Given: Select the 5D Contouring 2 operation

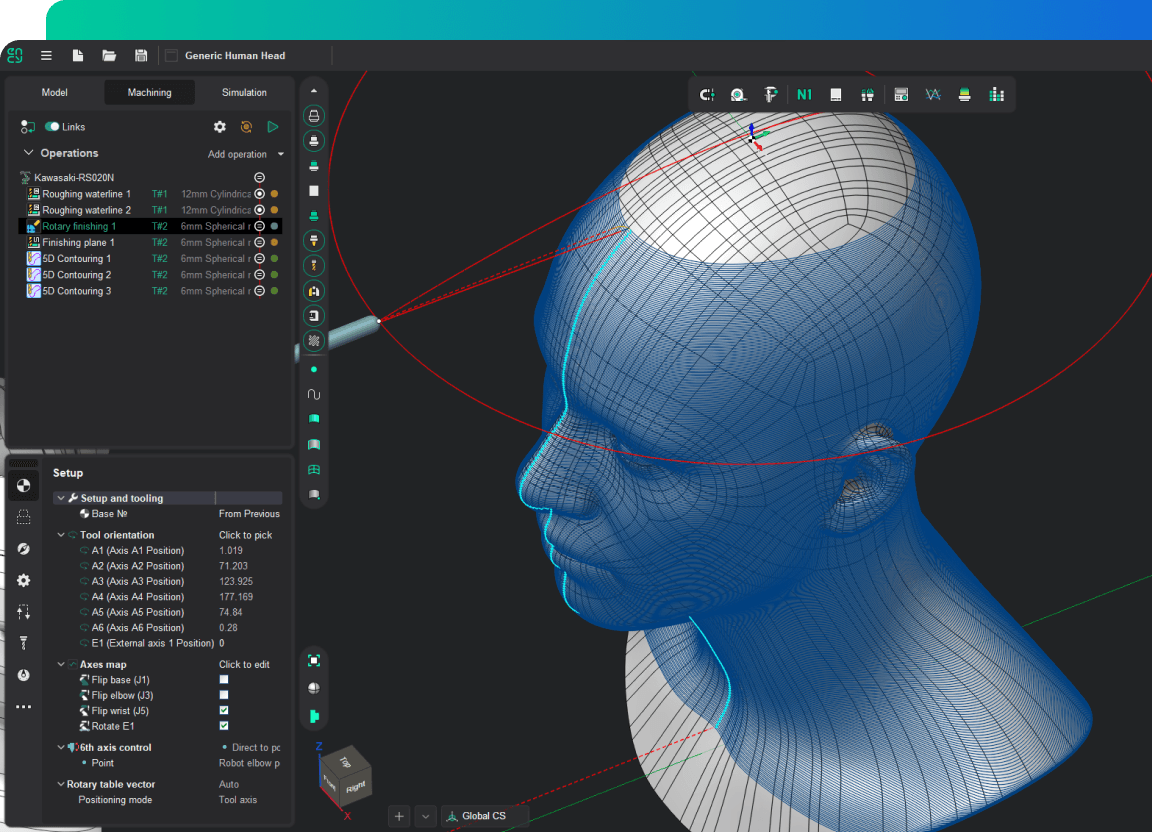Looking at the screenshot, I should point(76,275).
